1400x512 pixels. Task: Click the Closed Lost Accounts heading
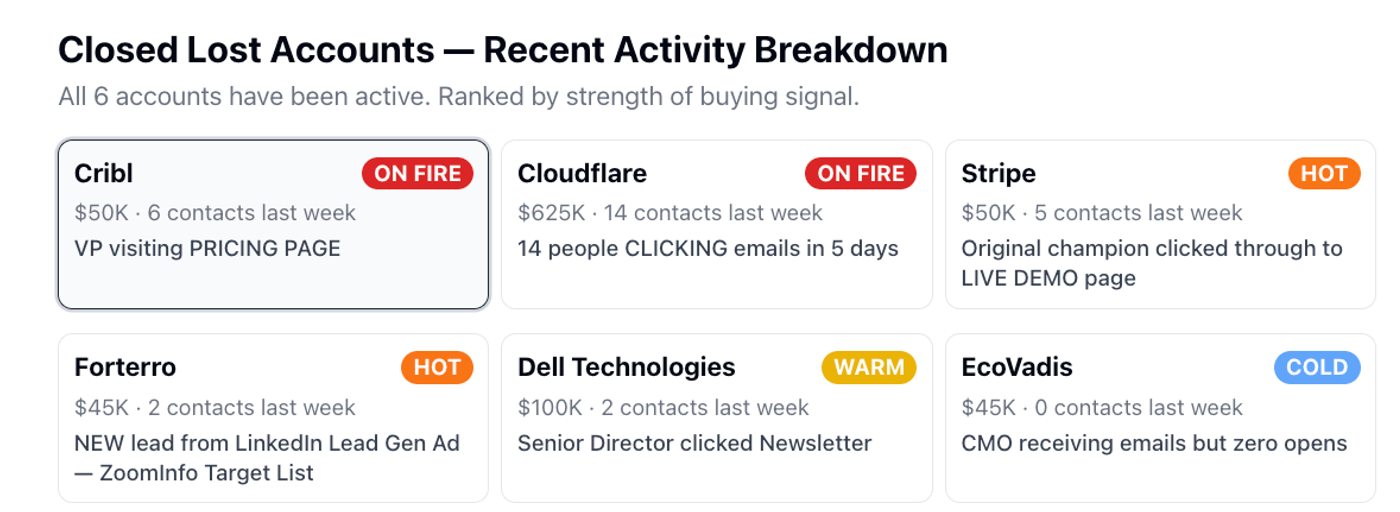[503, 49]
